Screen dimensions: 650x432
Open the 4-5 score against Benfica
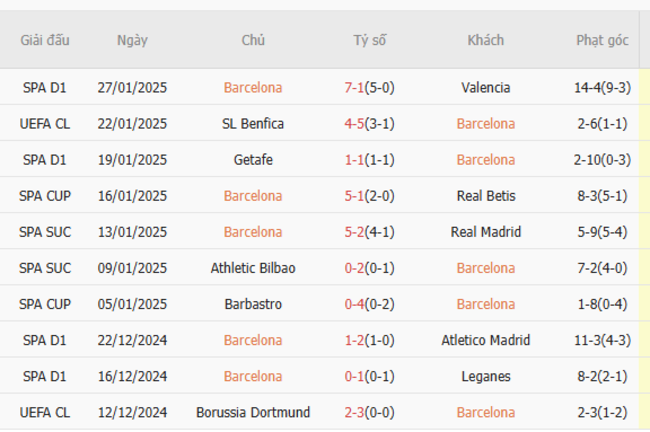click(354, 124)
